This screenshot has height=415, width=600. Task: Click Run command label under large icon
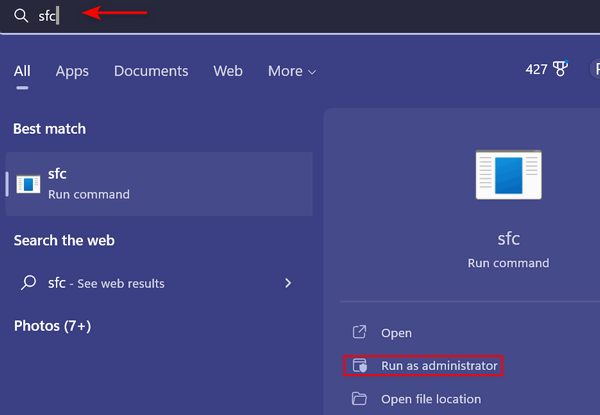(x=508, y=263)
